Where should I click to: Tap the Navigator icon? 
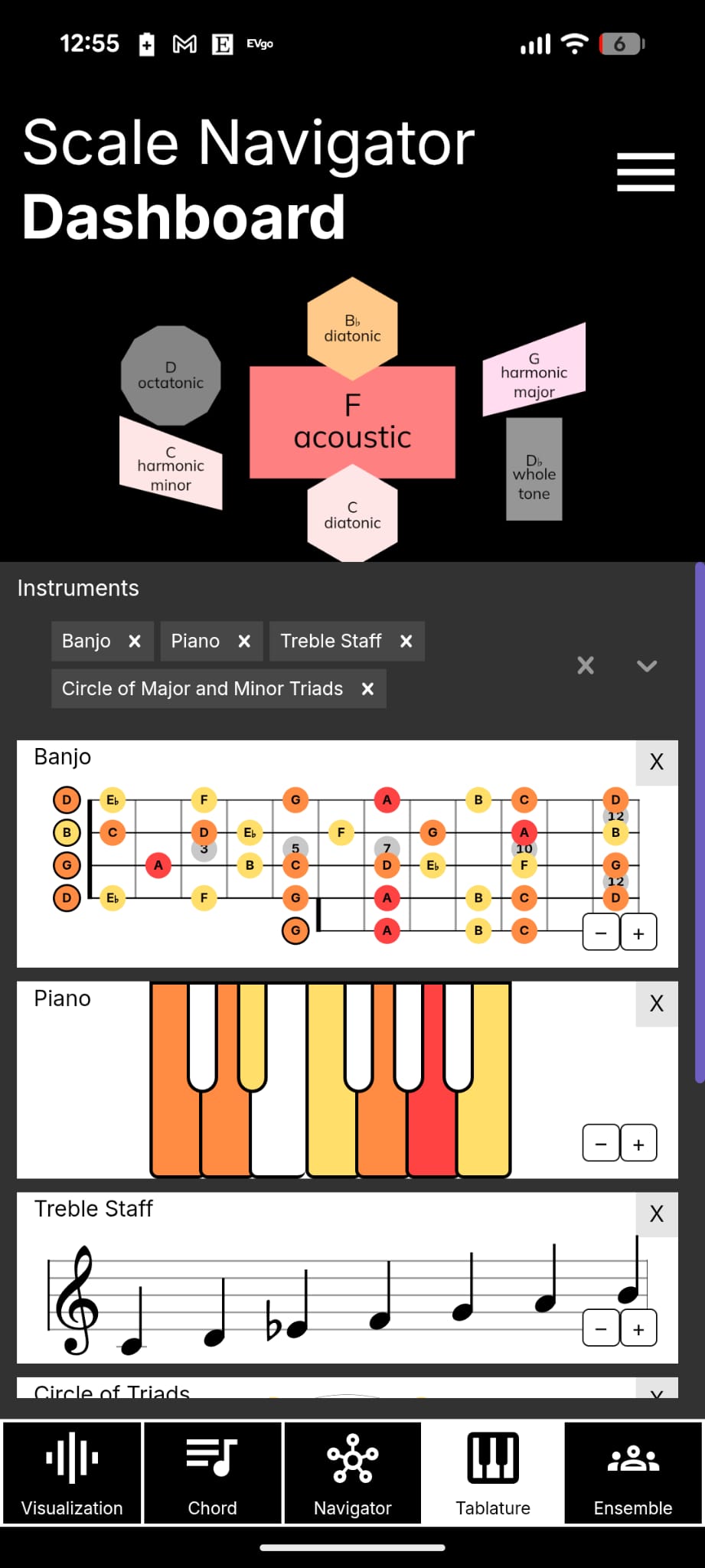tap(352, 1470)
